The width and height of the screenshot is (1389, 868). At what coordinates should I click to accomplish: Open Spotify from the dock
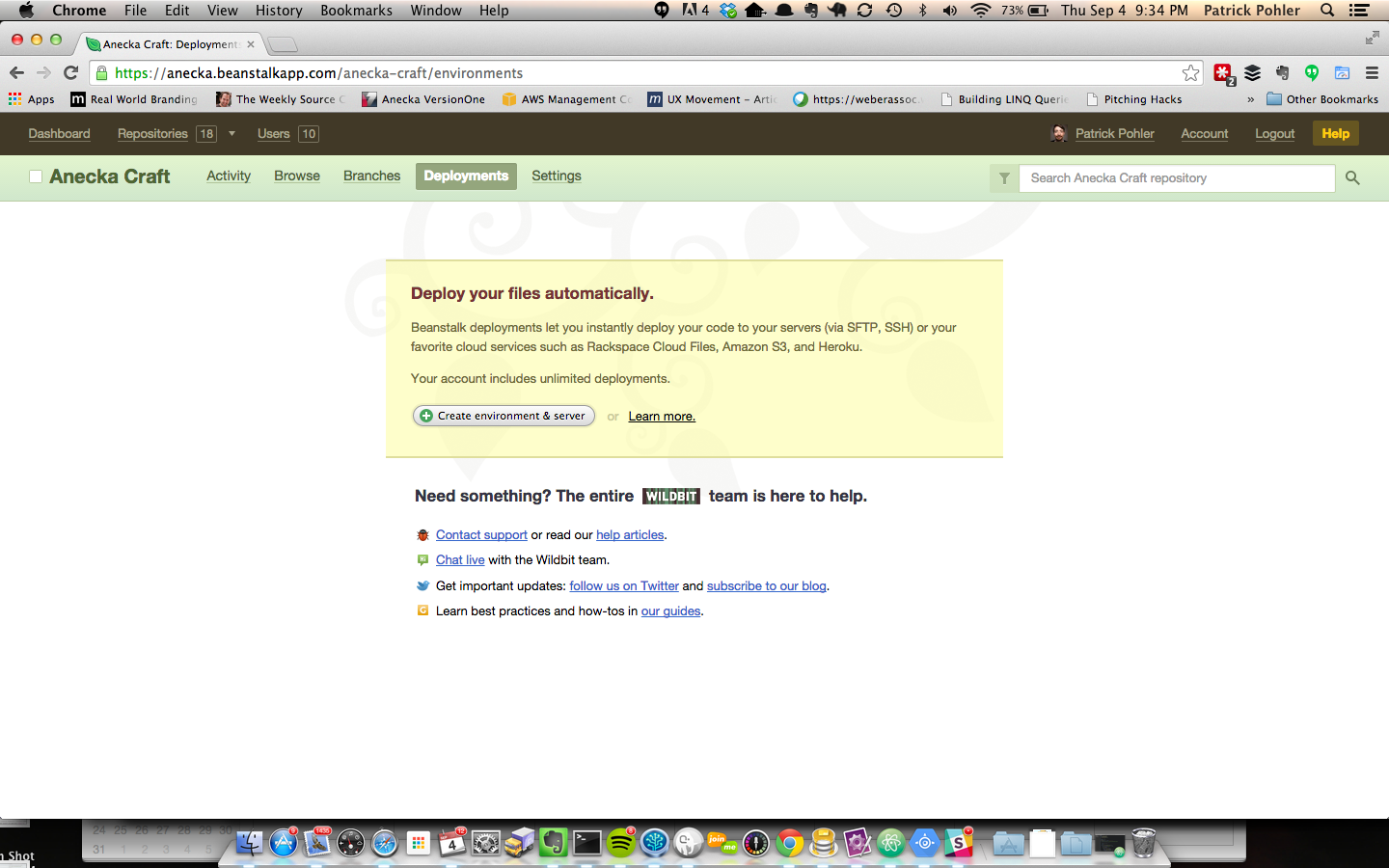point(621,843)
